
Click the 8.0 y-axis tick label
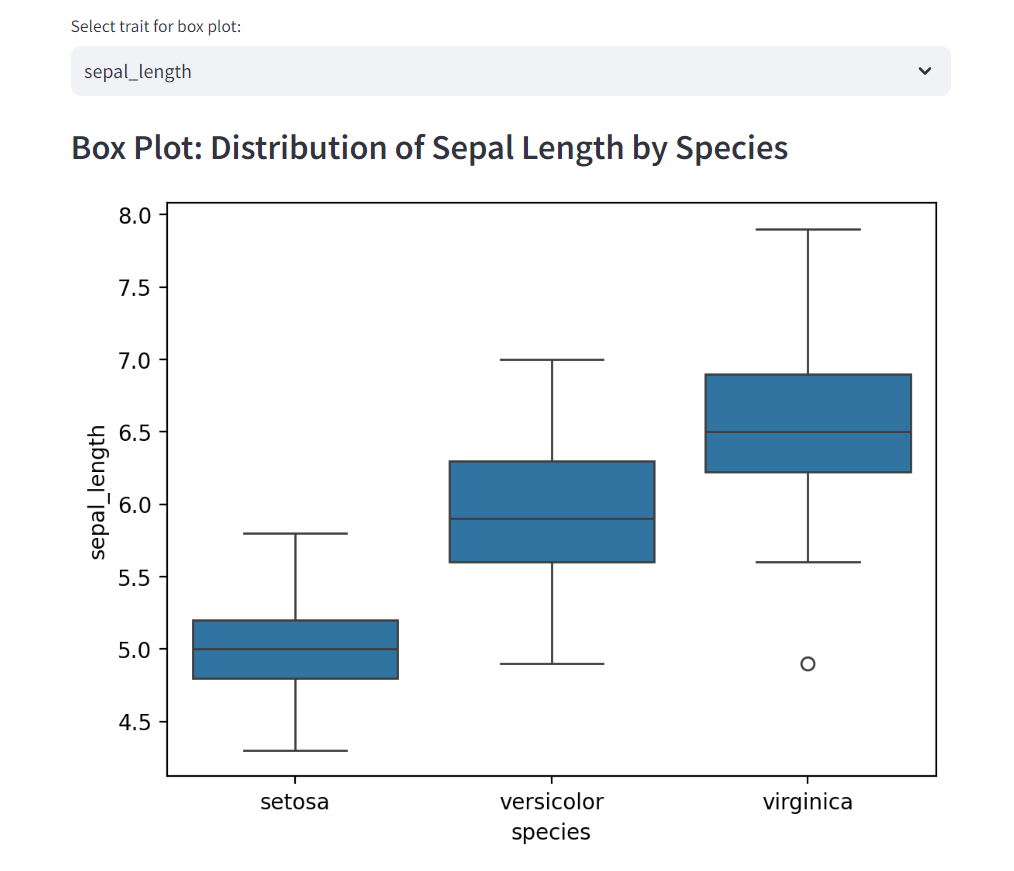132,215
